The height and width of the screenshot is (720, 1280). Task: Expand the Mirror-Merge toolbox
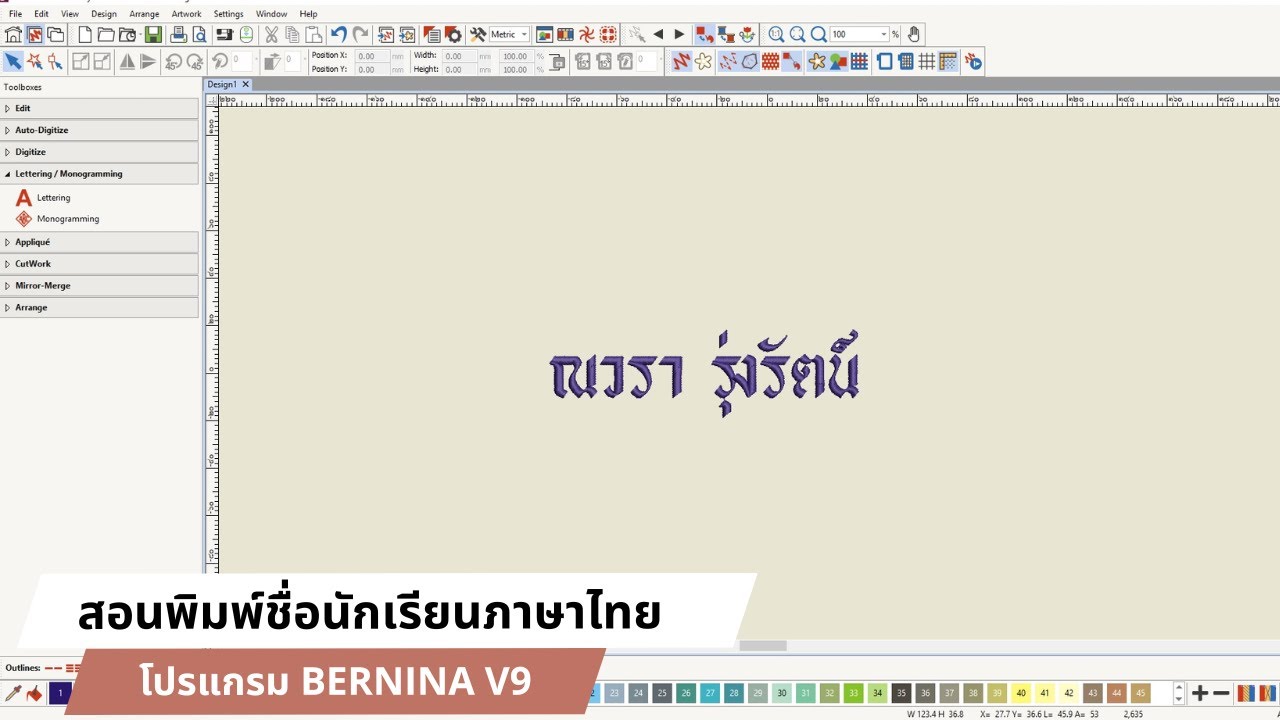99,286
